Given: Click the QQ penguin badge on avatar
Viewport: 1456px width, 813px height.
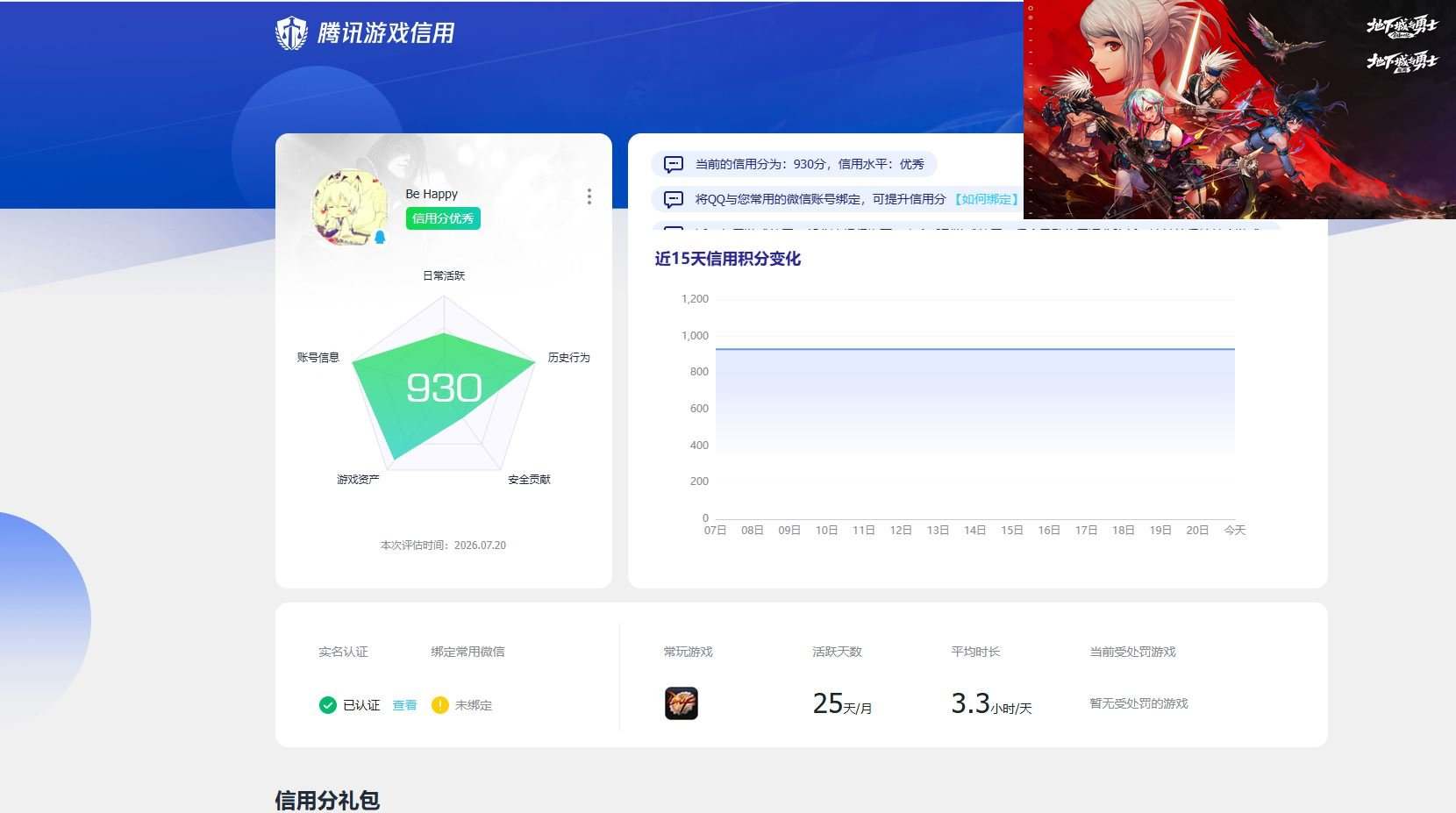Looking at the screenshot, I should point(380,237).
